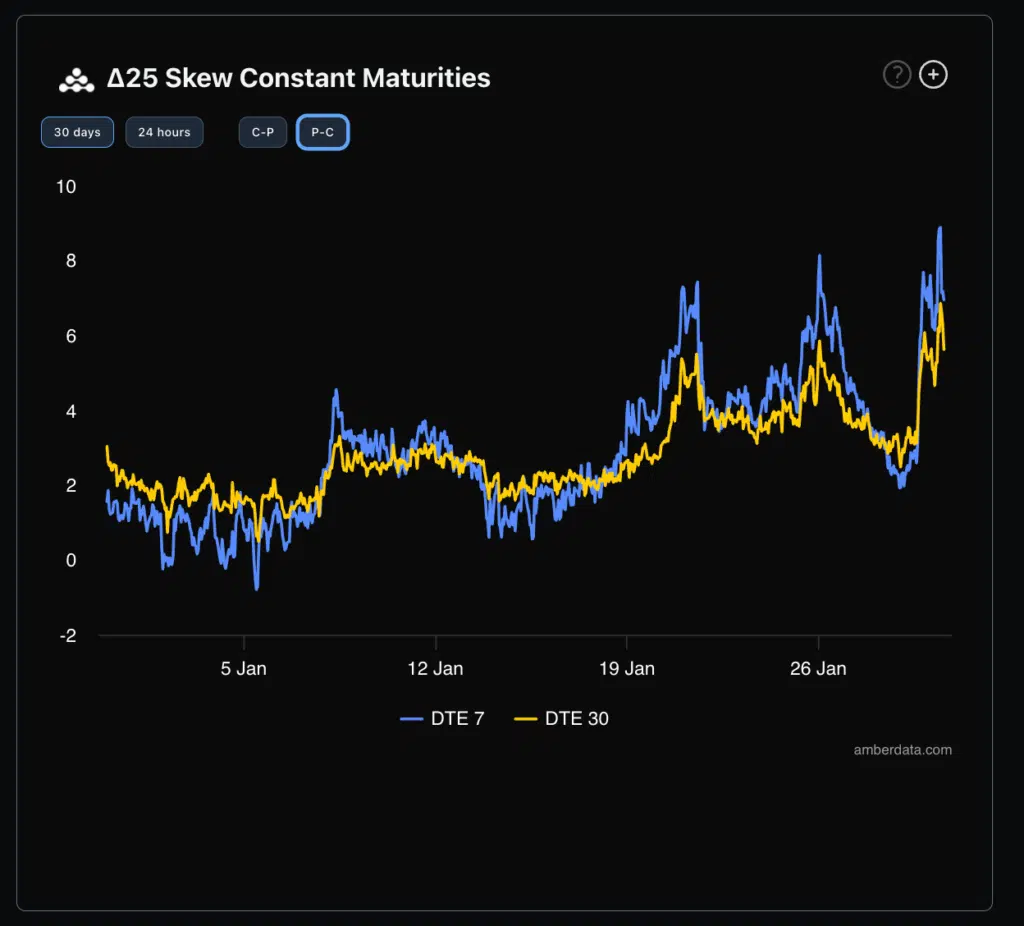The width and height of the screenshot is (1024, 926).
Task: Toggle visibility of the DTE 7 series
Action: tap(440, 718)
